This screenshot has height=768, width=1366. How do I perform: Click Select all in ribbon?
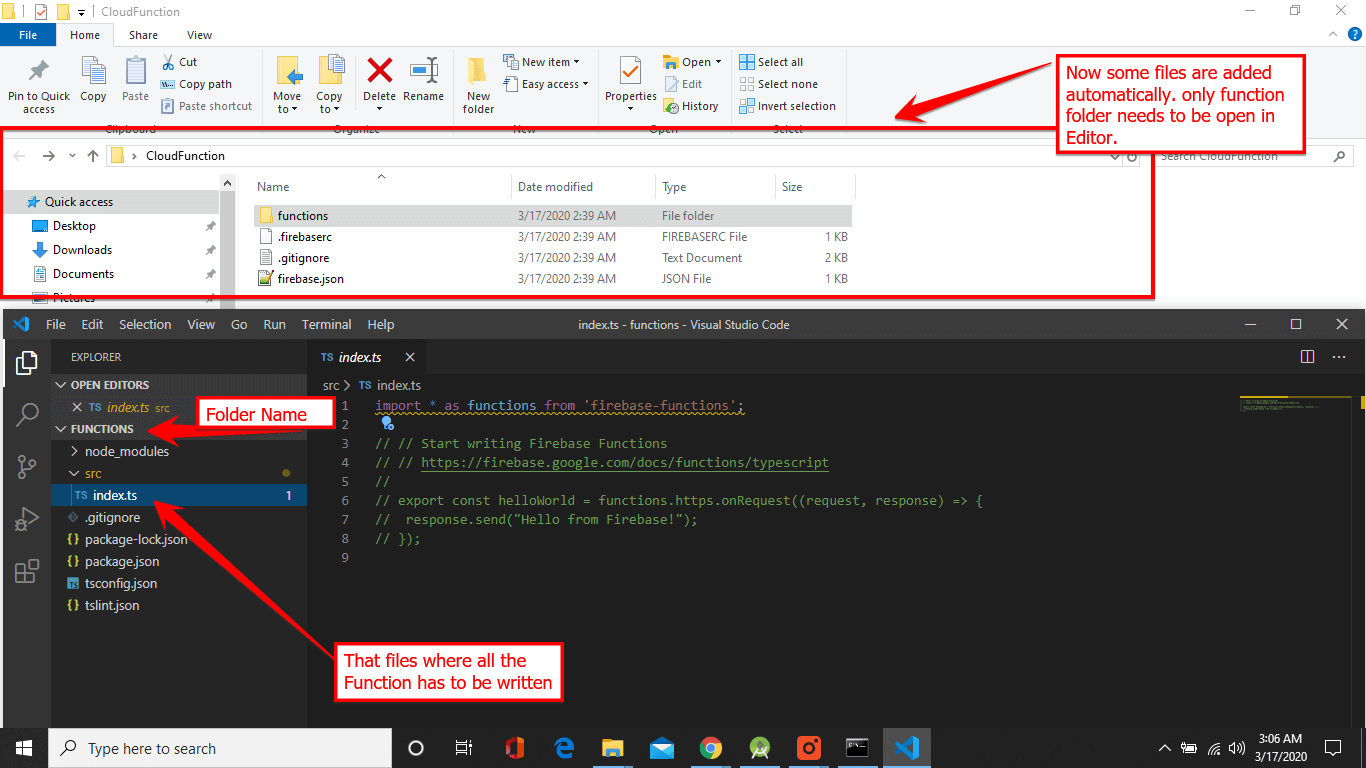coord(771,62)
